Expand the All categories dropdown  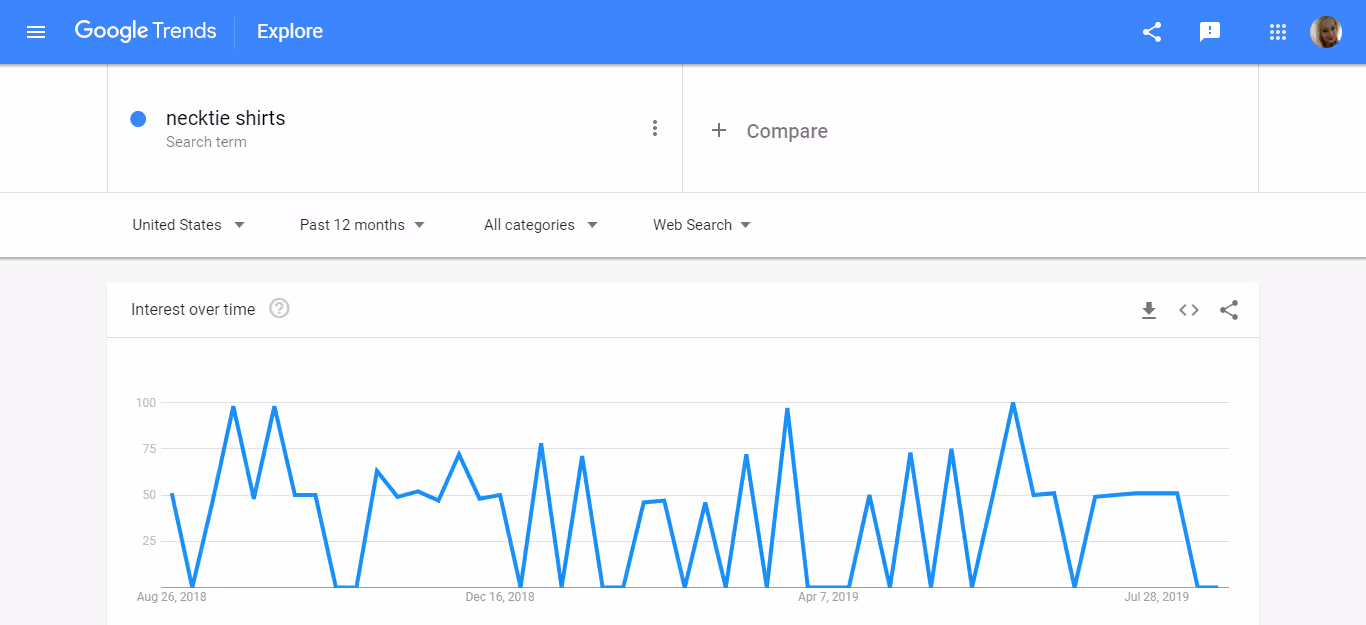(x=540, y=224)
